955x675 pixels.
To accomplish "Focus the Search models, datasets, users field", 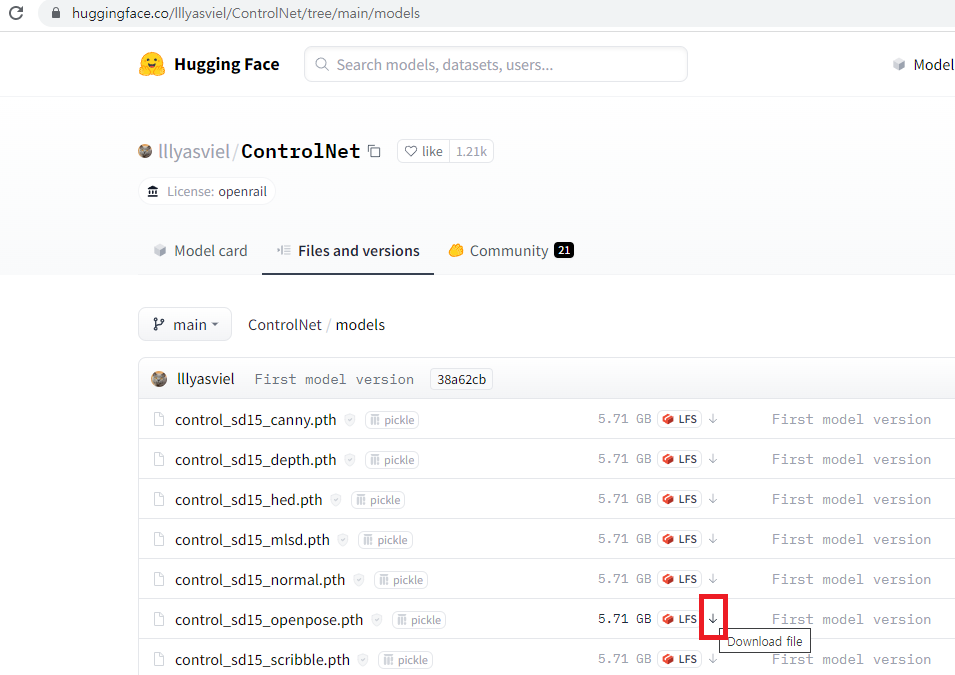I will click(x=496, y=64).
